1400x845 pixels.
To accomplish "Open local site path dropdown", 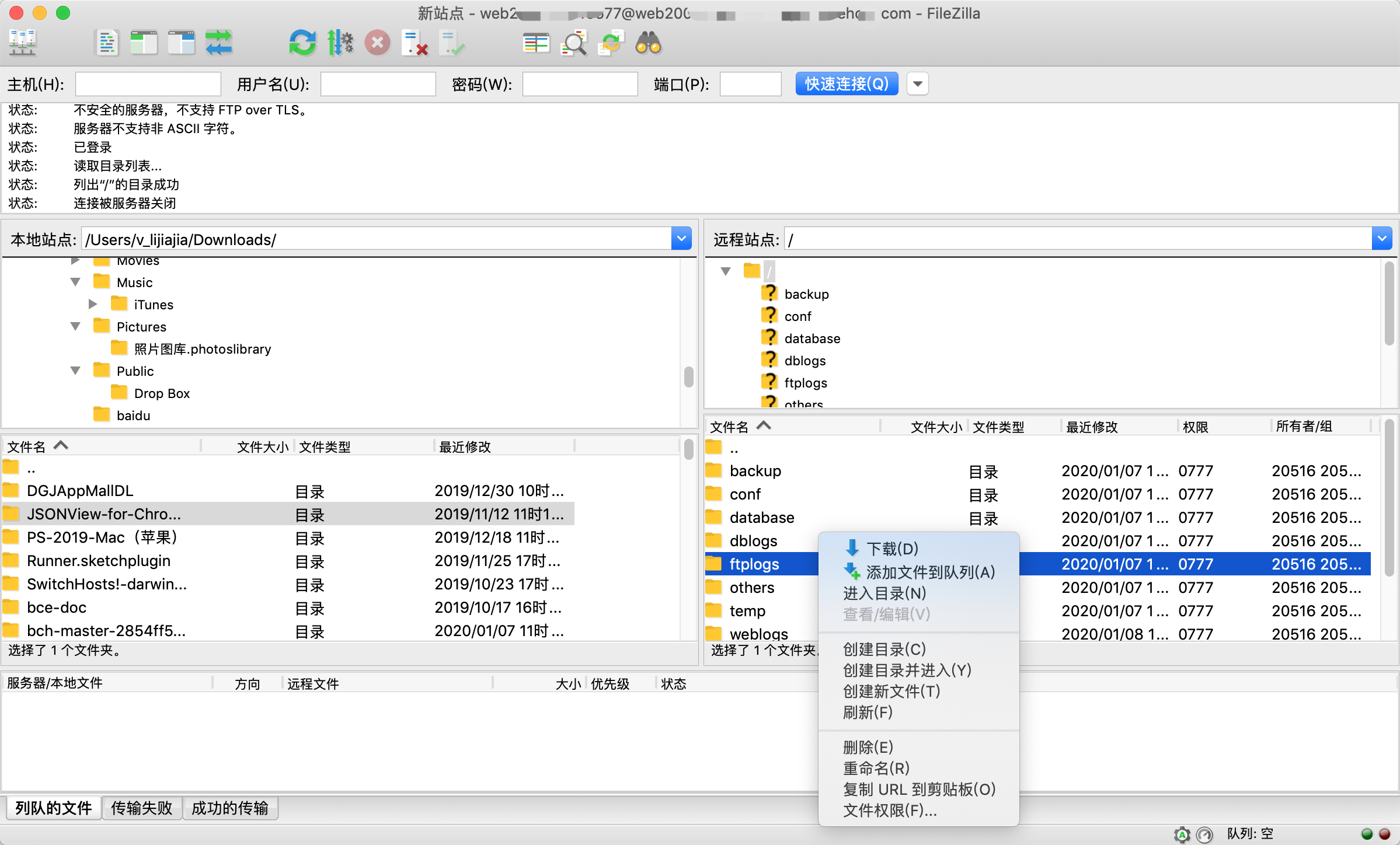I will pos(681,239).
